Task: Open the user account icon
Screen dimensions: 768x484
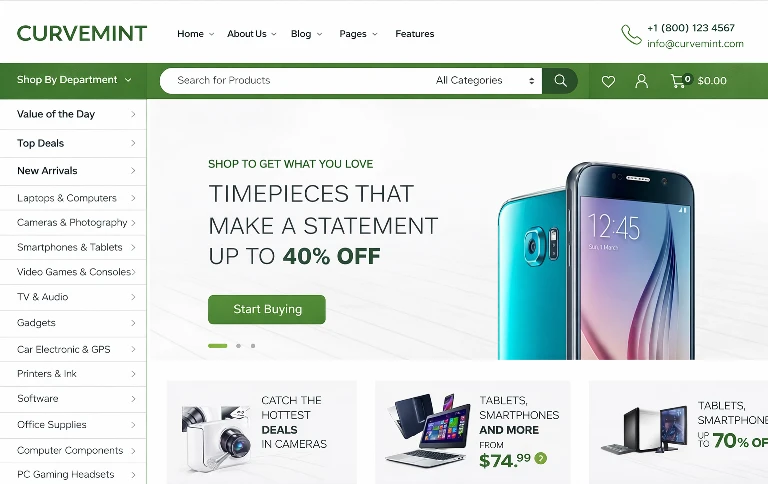Action: 641,81
